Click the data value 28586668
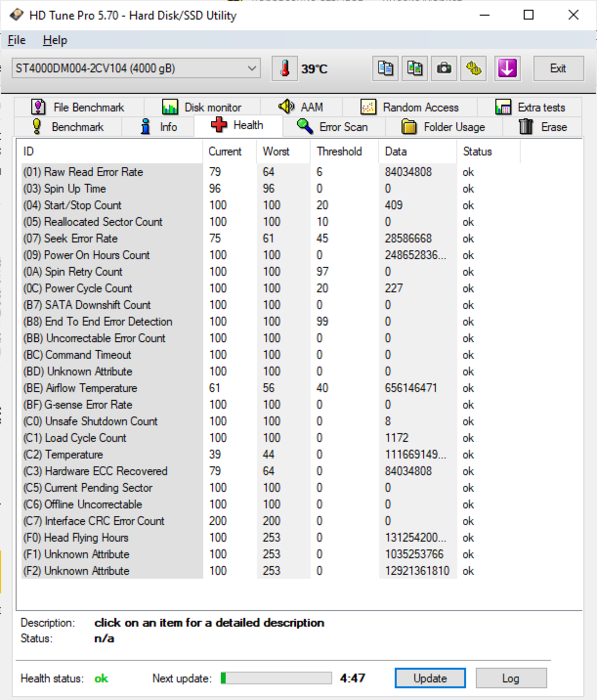The image size is (597, 700). (x=408, y=238)
